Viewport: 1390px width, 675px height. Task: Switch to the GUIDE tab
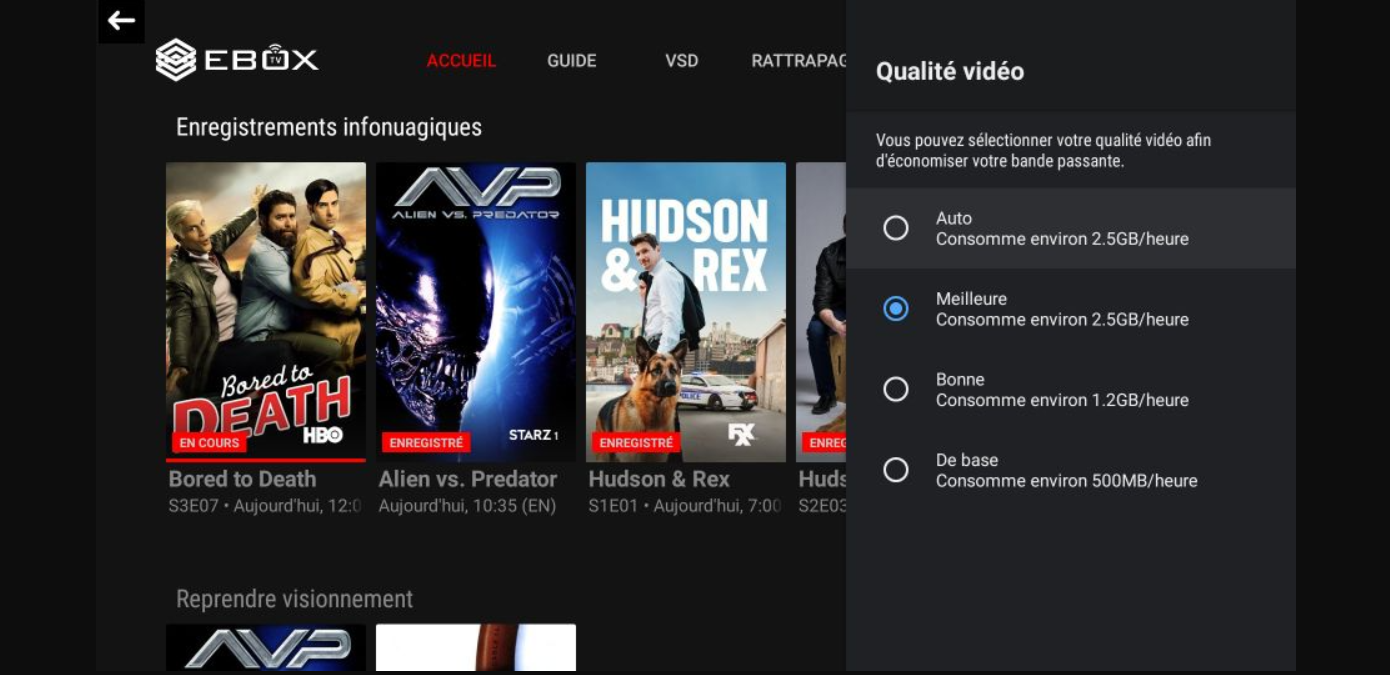(571, 60)
